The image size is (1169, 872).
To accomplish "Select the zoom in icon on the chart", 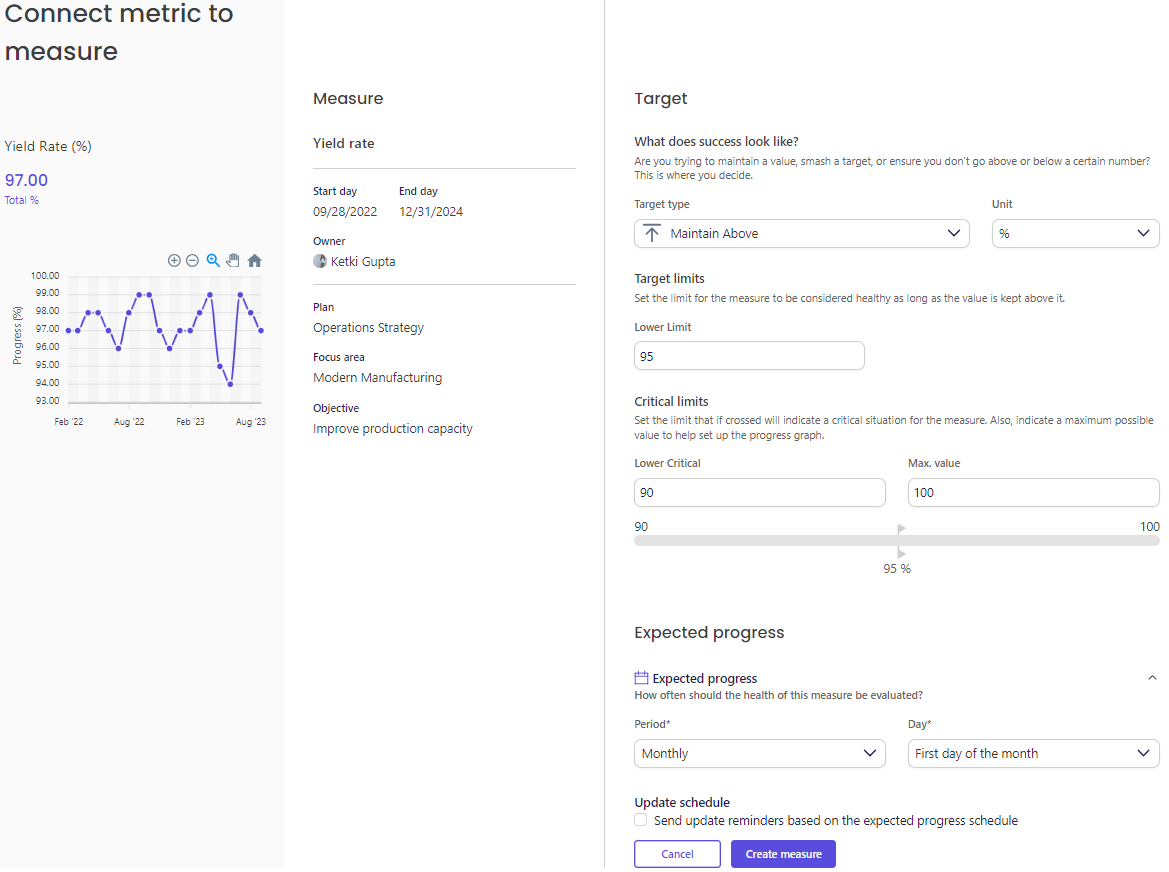I will pyautogui.click(x=174, y=260).
